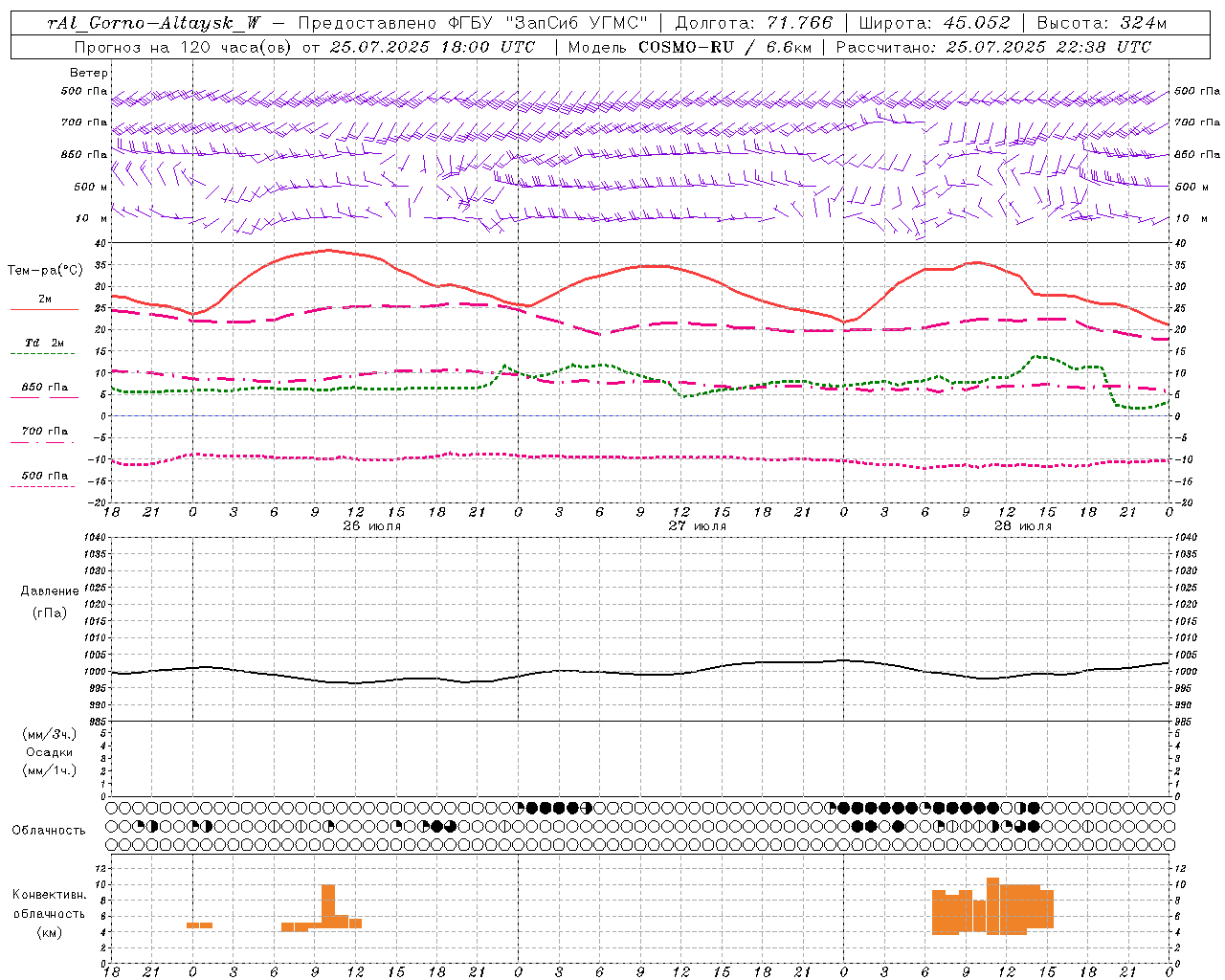
Task: Click the tallest orange convective bar on 26 июля
Action: click(328, 906)
